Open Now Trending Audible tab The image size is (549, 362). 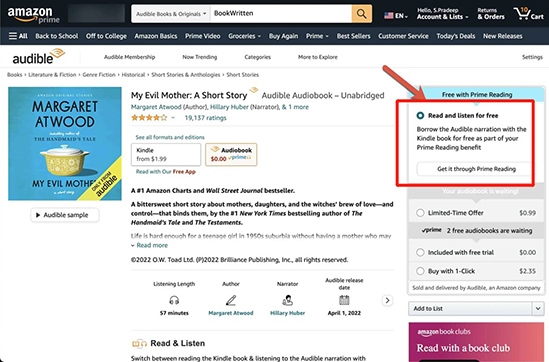pyautogui.click(x=200, y=57)
